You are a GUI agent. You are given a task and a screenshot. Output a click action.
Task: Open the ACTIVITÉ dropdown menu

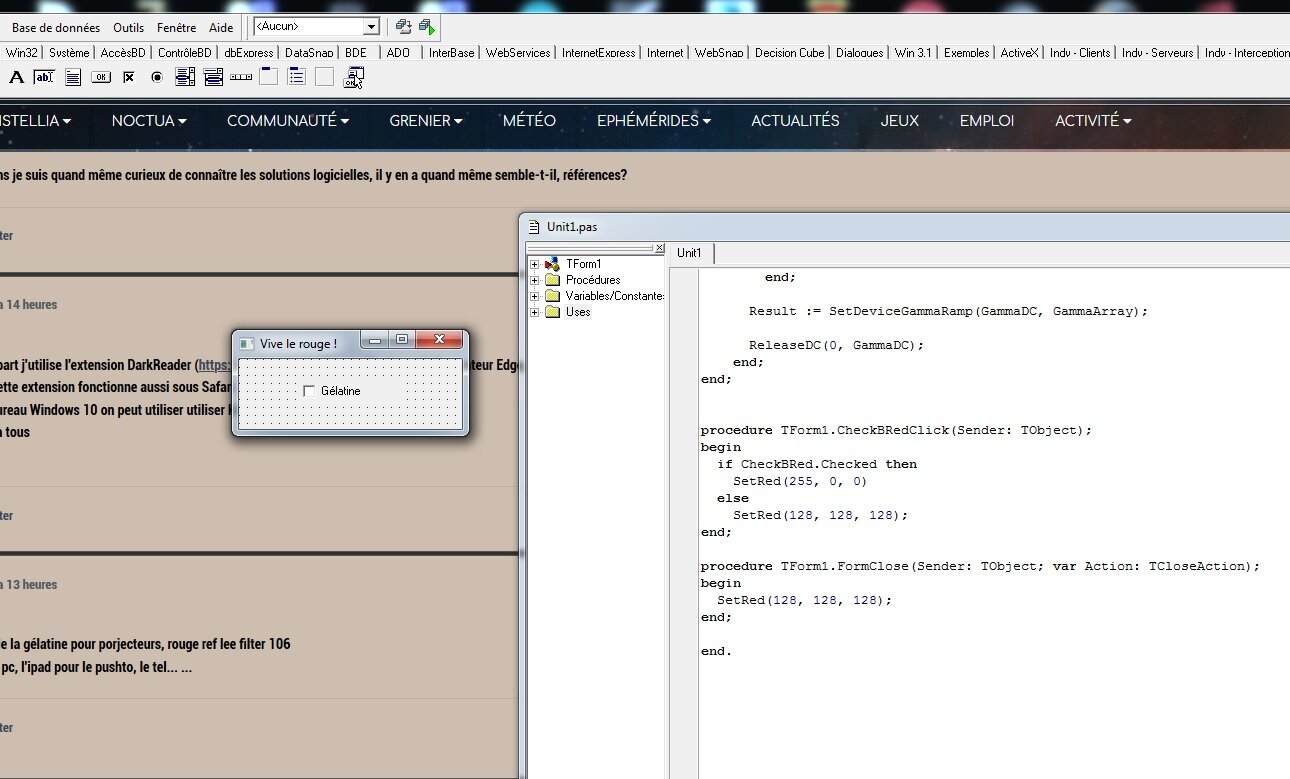(1093, 120)
